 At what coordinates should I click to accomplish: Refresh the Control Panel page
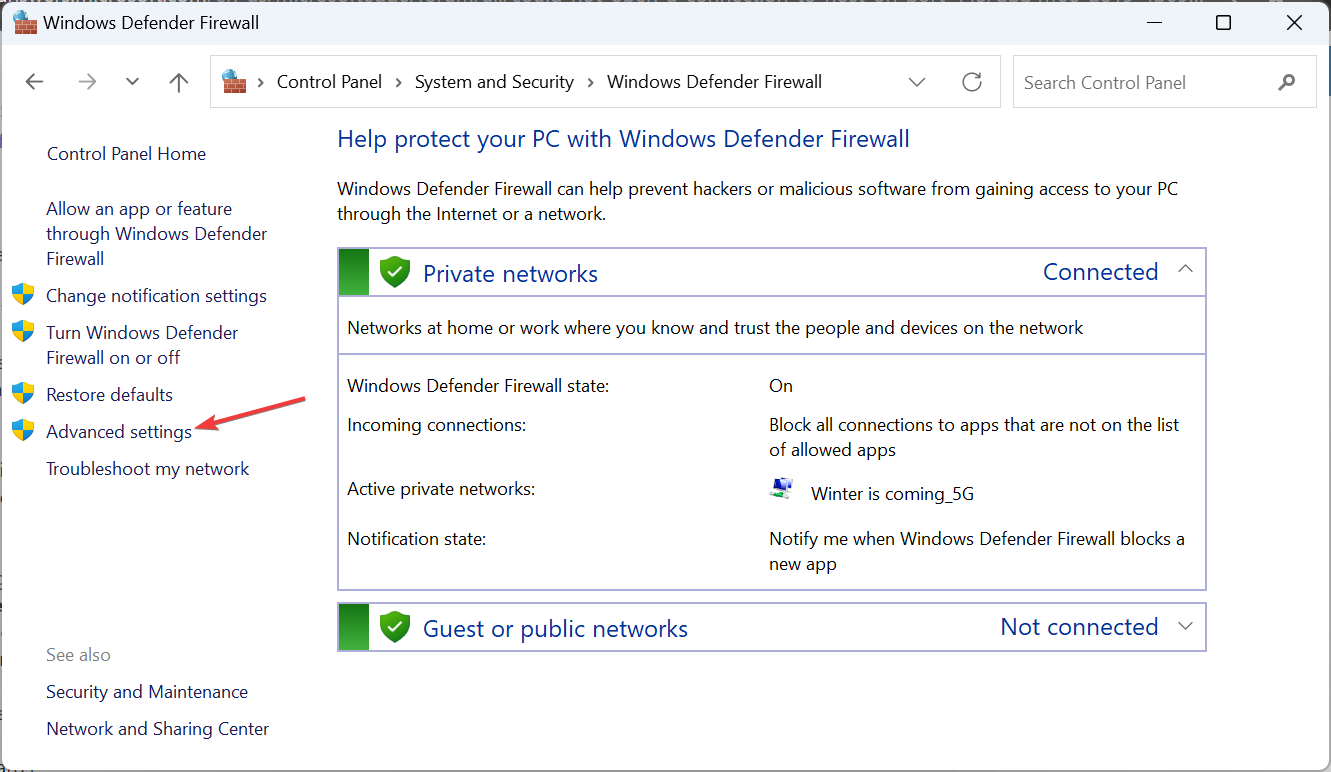tap(971, 82)
